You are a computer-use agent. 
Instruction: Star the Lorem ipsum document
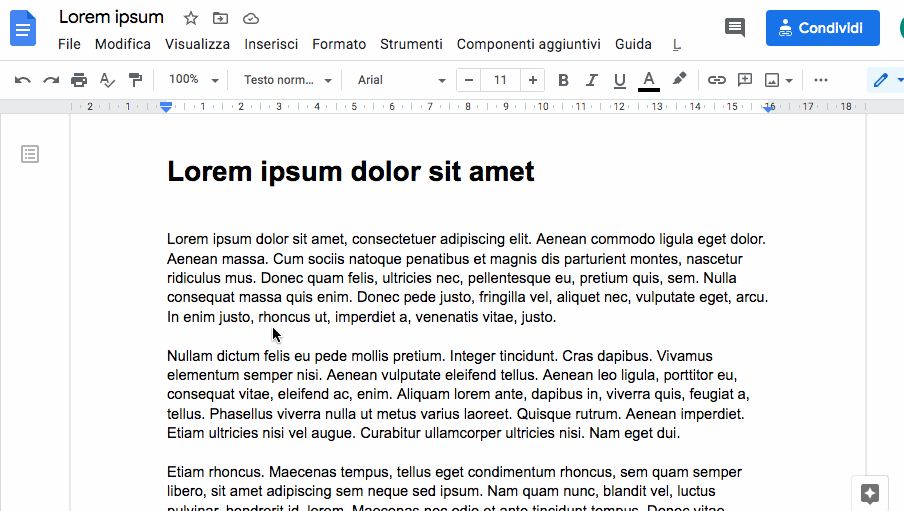pyautogui.click(x=191, y=18)
